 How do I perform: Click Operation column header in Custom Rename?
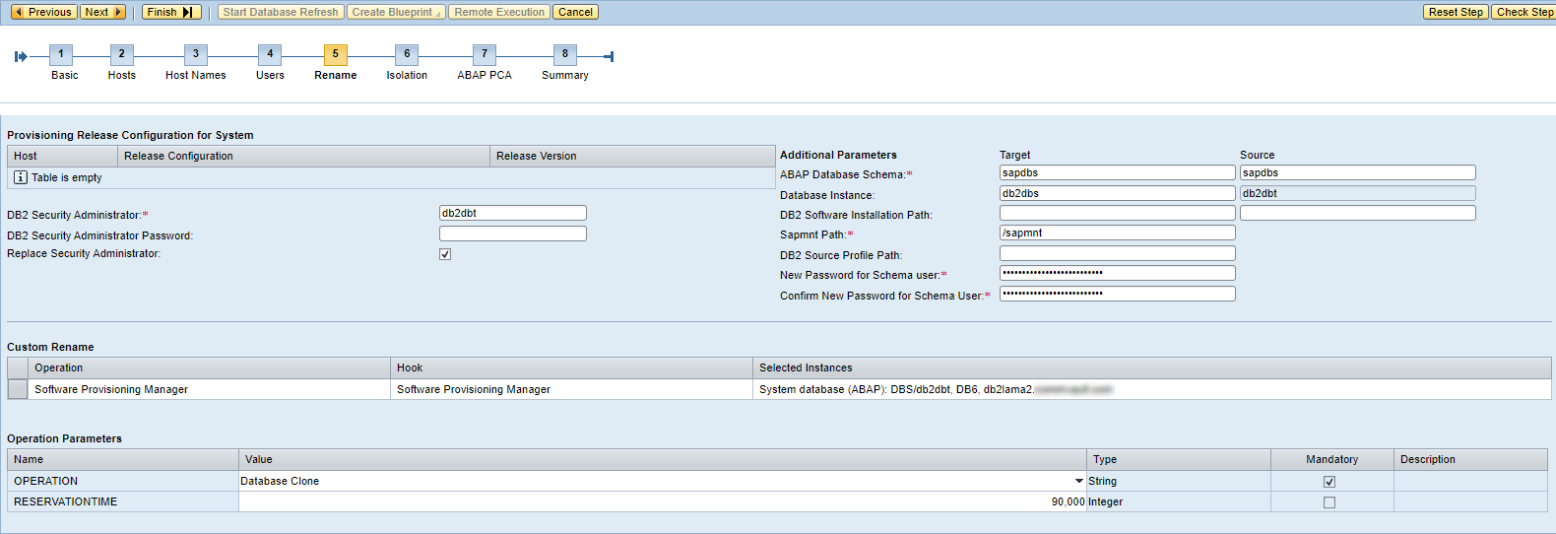208,368
